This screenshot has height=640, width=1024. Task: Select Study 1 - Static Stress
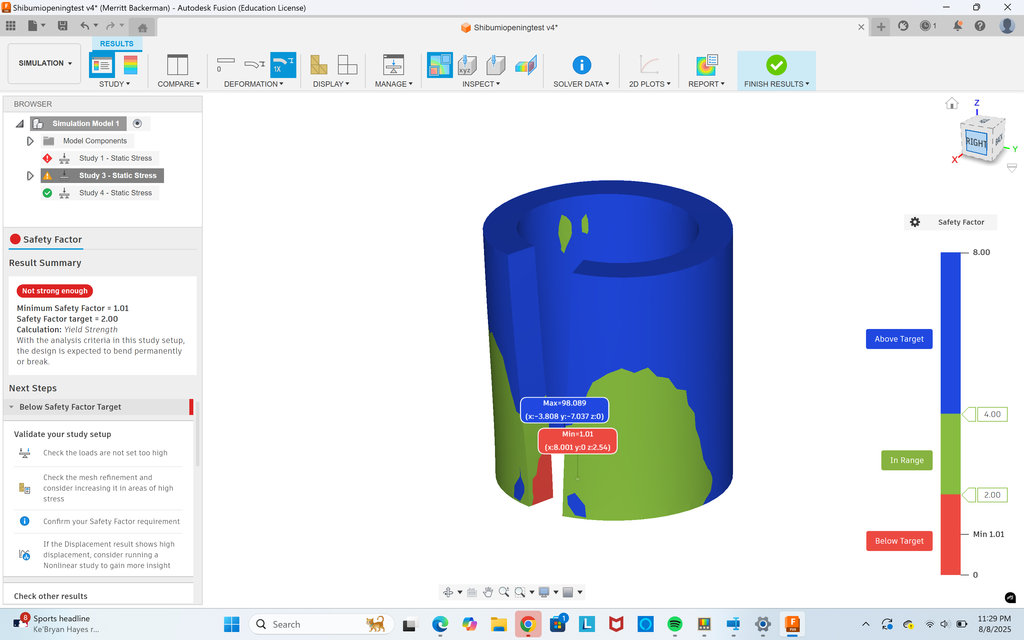115,158
